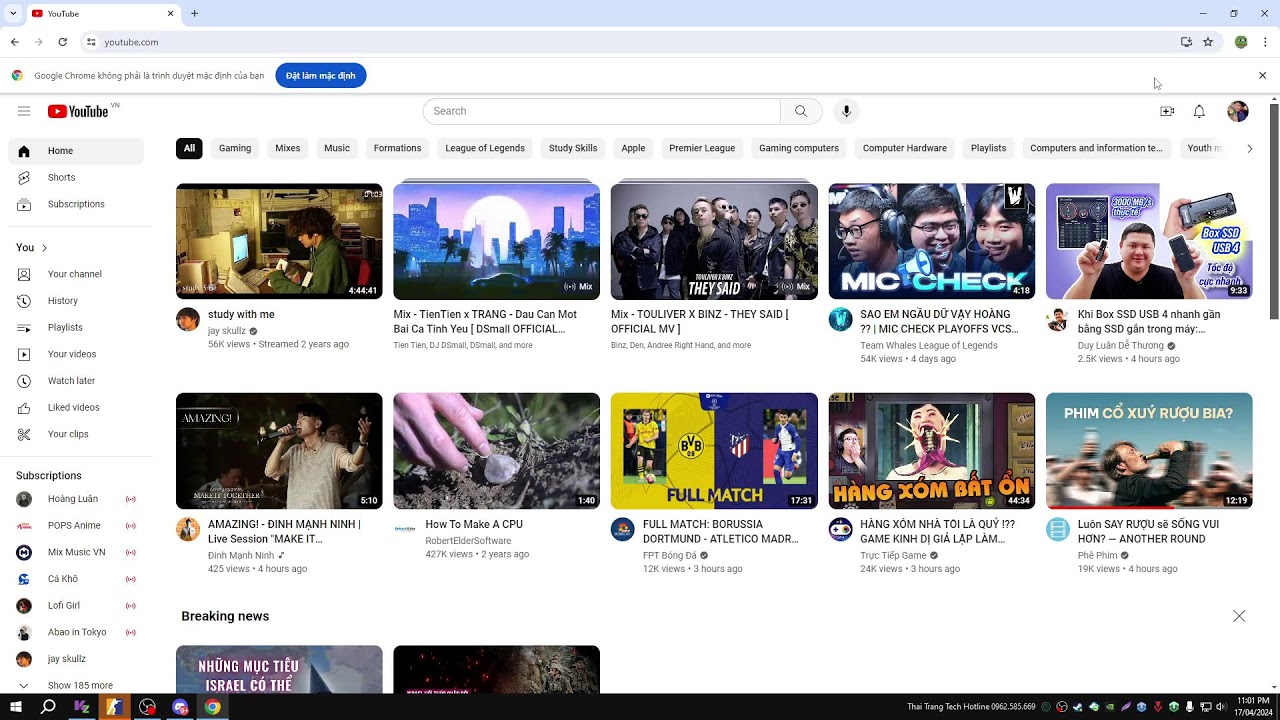Open POPS Anime subscription channel

[x=76, y=525]
